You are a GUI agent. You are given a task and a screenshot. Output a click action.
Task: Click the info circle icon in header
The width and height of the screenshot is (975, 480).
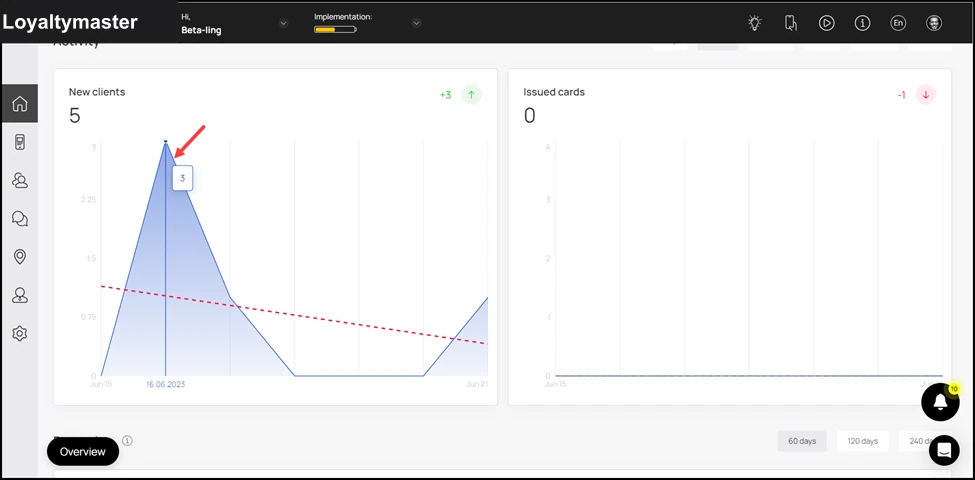pyautogui.click(x=862, y=23)
